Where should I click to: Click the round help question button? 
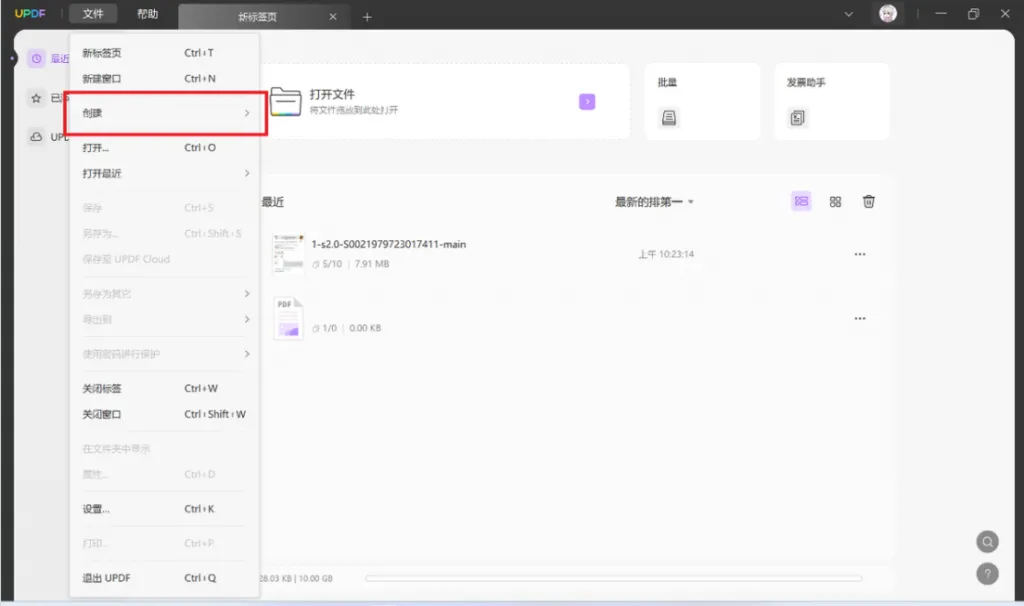(987, 574)
